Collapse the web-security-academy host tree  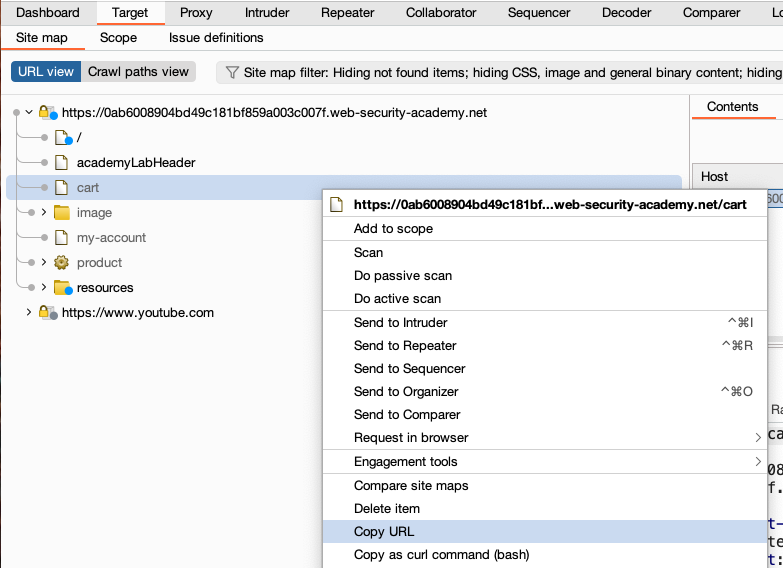(x=29, y=113)
